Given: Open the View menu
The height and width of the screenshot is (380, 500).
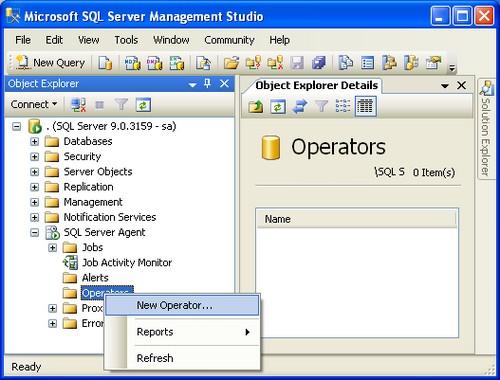Looking at the screenshot, I should [x=89, y=40].
